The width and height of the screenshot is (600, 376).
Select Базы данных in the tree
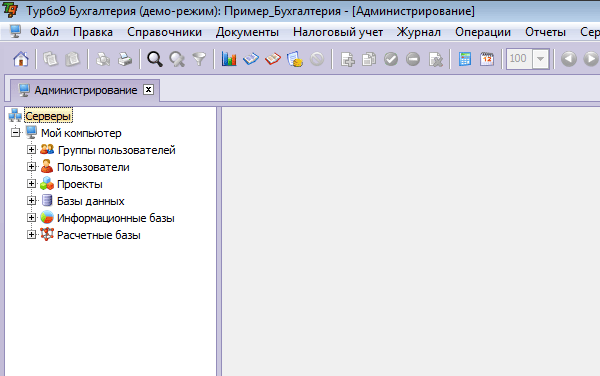pyautogui.click(x=91, y=201)
